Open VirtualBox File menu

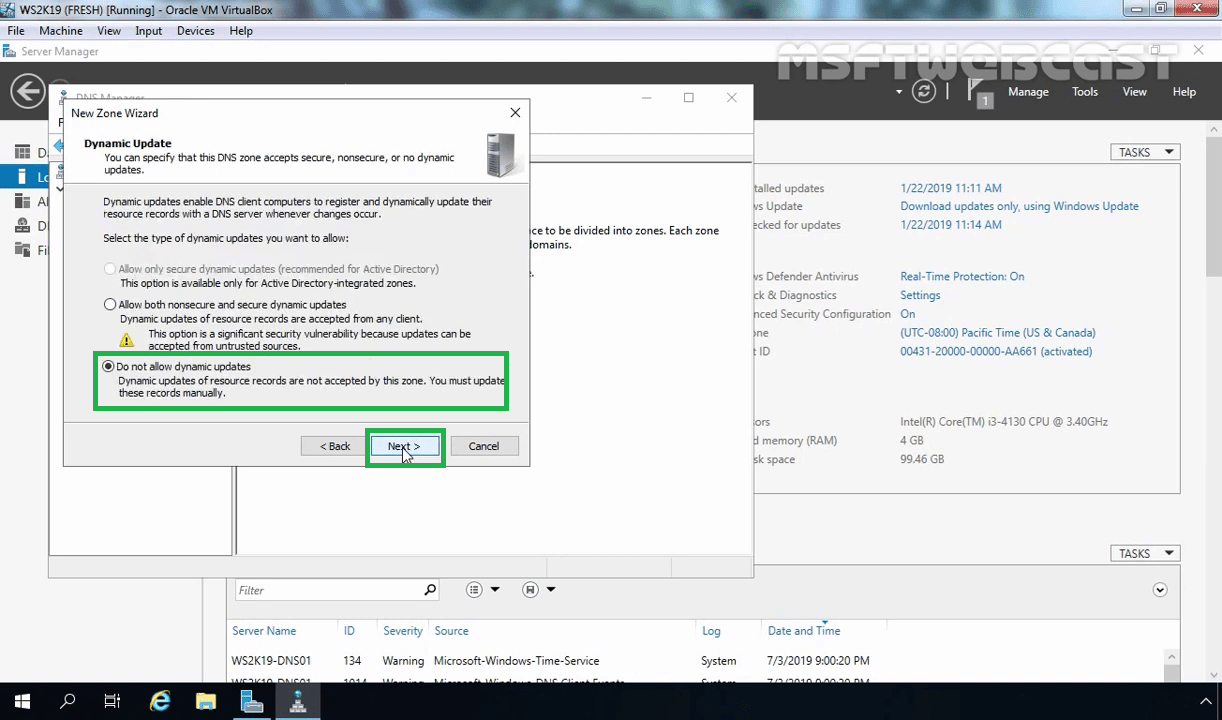pyautogui.click(x=16, y=31)
